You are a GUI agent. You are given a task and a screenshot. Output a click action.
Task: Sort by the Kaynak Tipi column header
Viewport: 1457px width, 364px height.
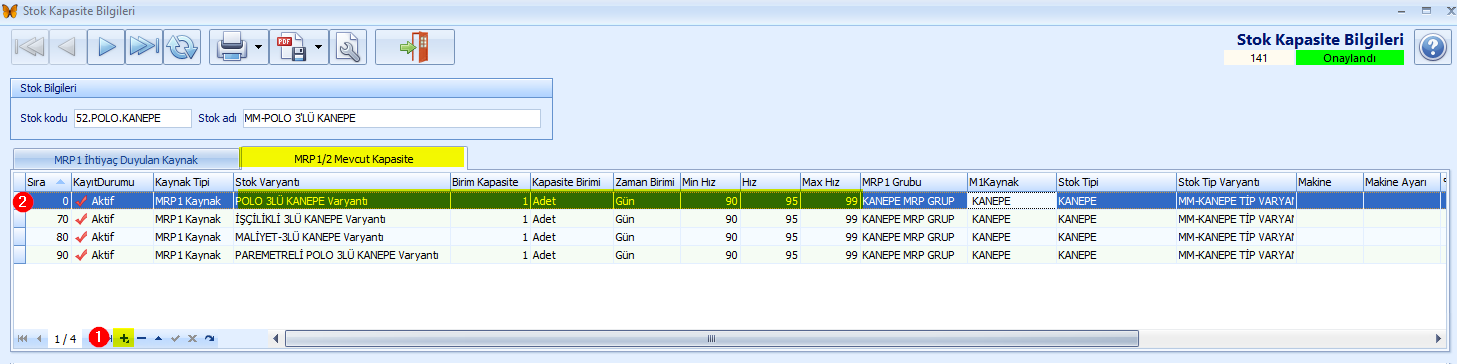pos(192,182)
